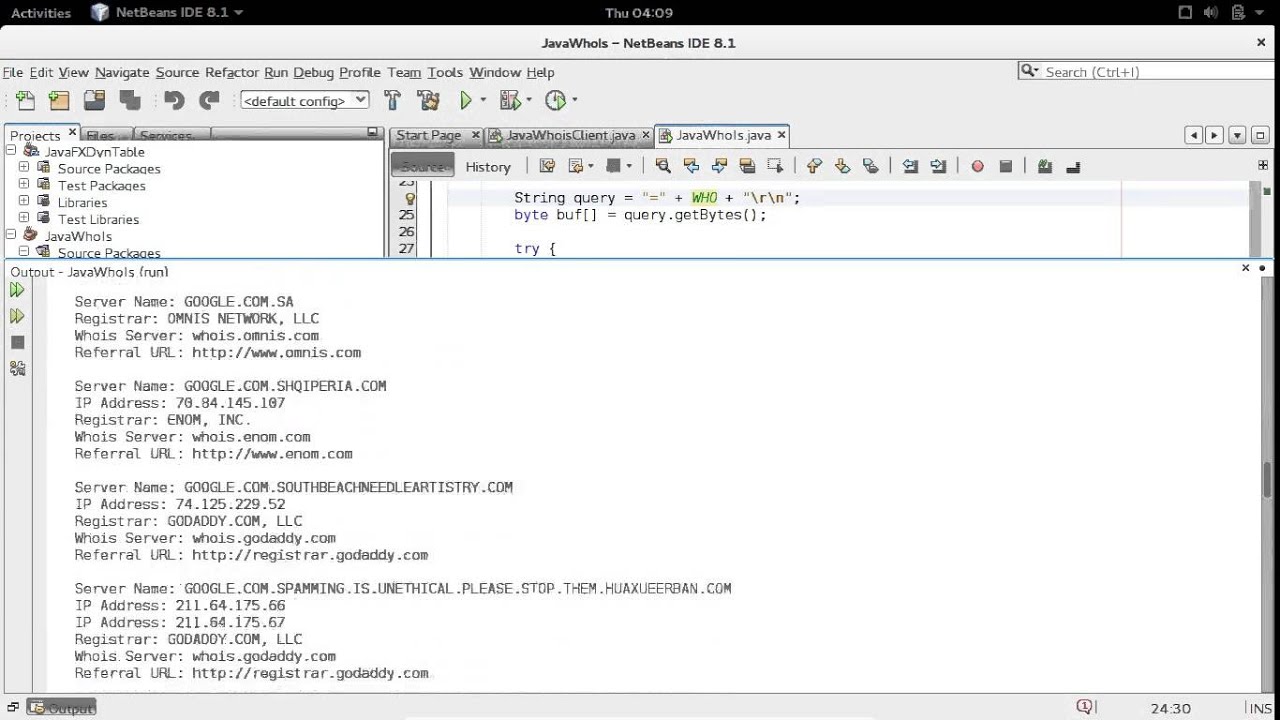Open the Debug menu in menu bar

coord(314,72)
